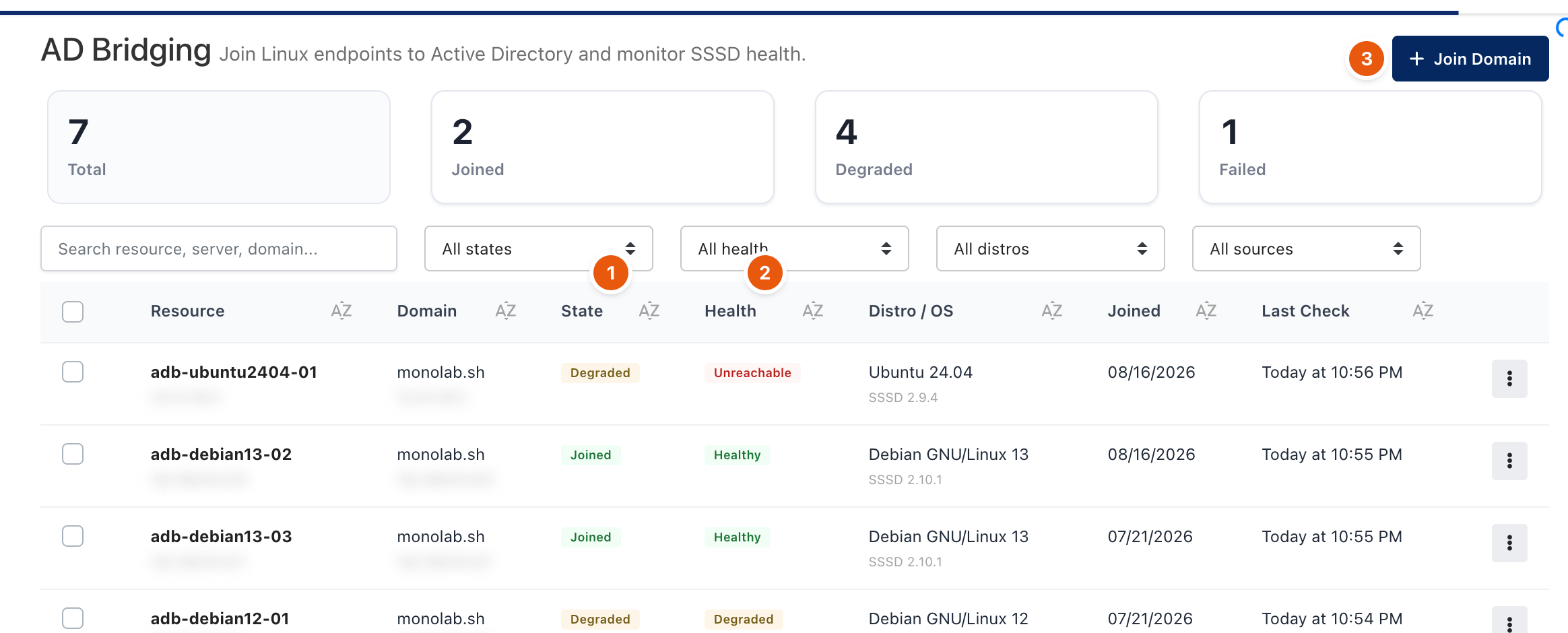Screen dimensions: 1568x633
Task: Click the Join Domain button
Action: pyautogui.click(x=1470, y=59)
